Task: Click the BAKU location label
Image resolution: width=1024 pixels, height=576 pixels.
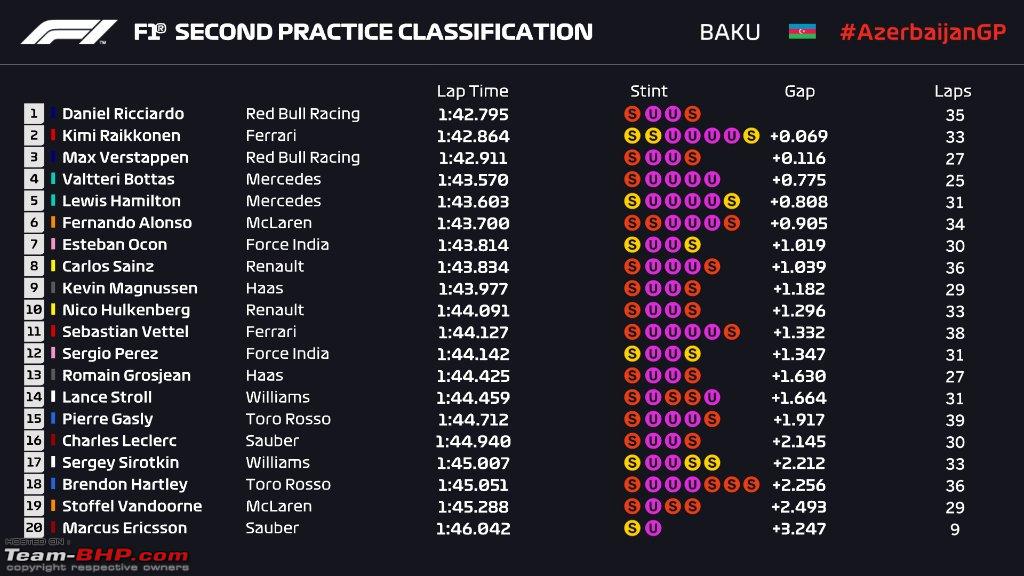Action: 729,33
